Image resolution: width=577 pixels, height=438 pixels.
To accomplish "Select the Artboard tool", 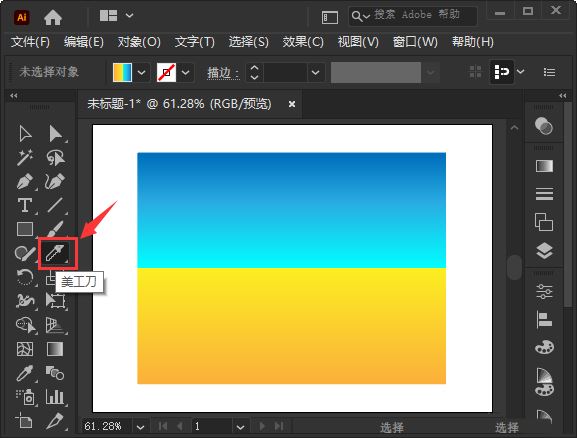I will click(25, 421).
